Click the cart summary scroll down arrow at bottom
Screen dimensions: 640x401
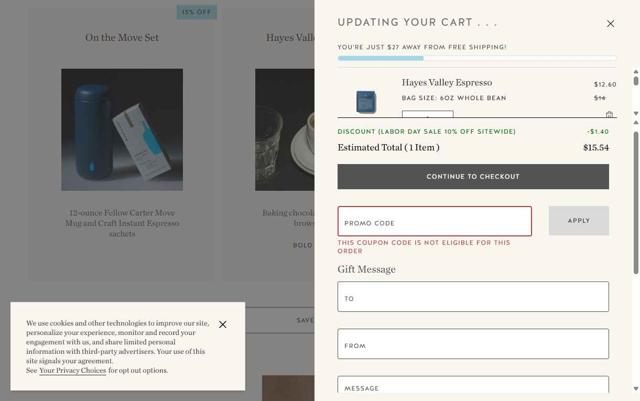pyautogui.click(x=636, y=389)
